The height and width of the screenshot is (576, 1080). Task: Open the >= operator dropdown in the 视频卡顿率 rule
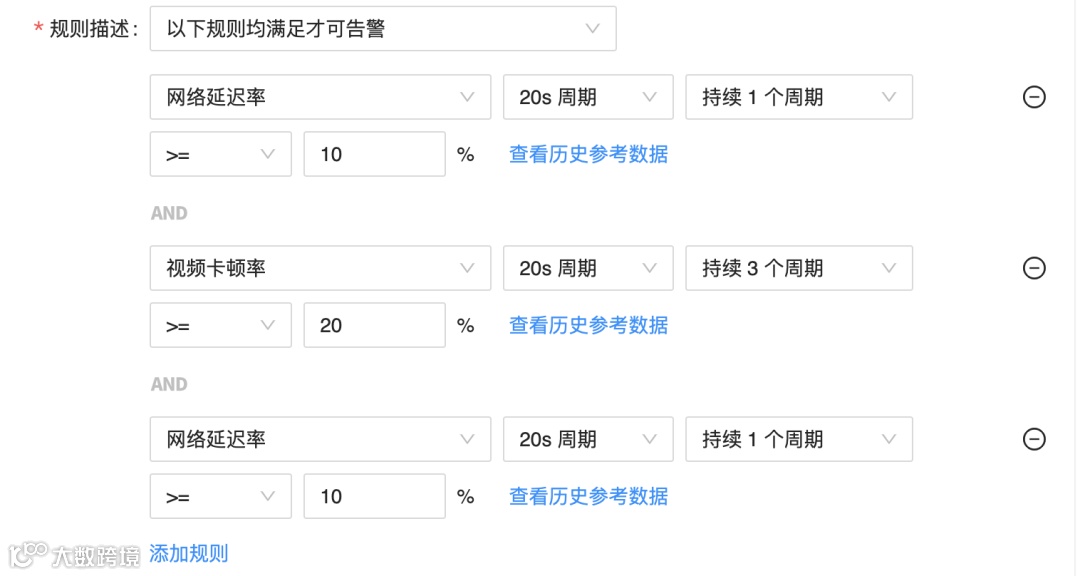(x=220, y=326)
